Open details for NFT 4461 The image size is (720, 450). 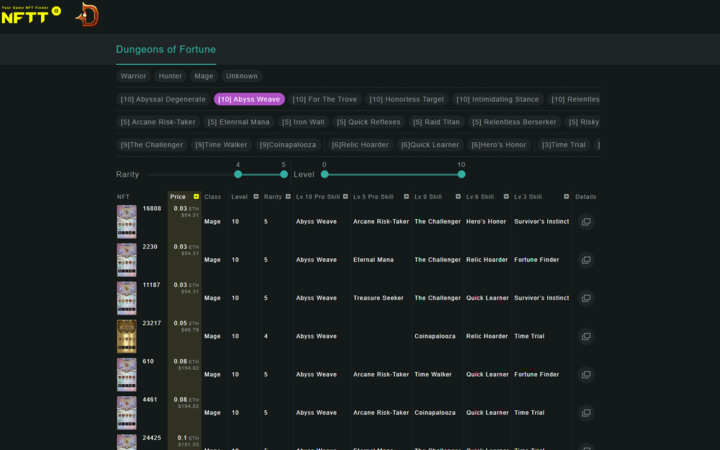pyautogui.click(x=586, y=413)
